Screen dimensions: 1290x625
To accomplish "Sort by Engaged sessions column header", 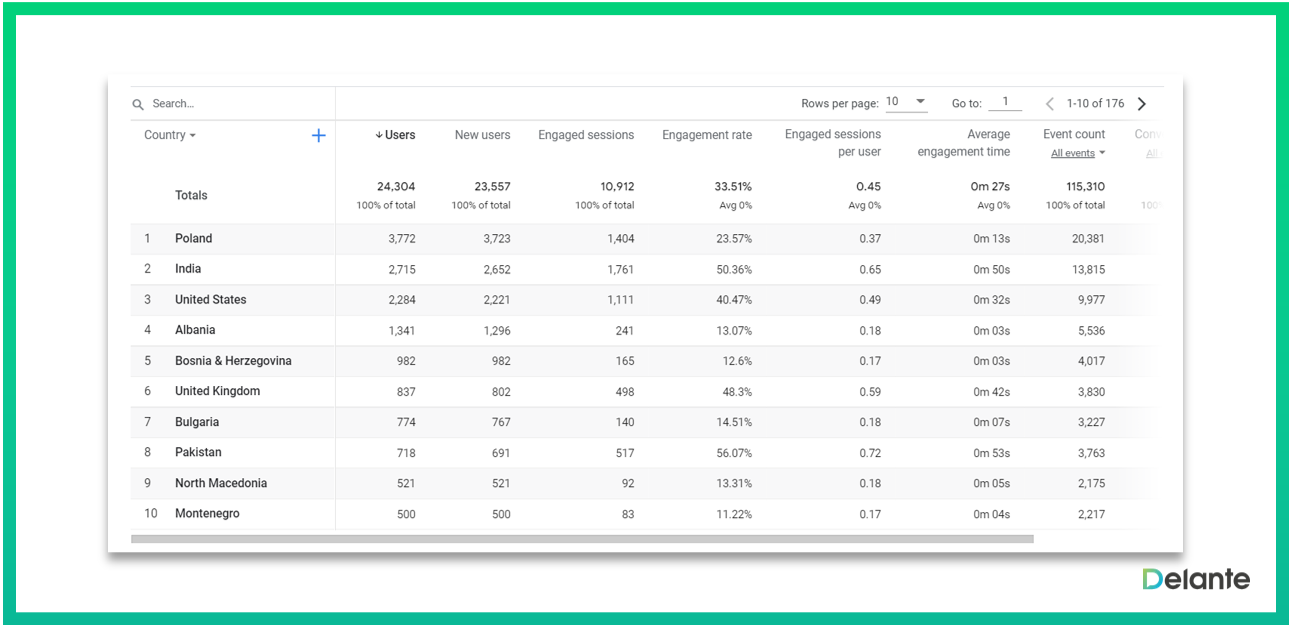I will tap(586, 135).
